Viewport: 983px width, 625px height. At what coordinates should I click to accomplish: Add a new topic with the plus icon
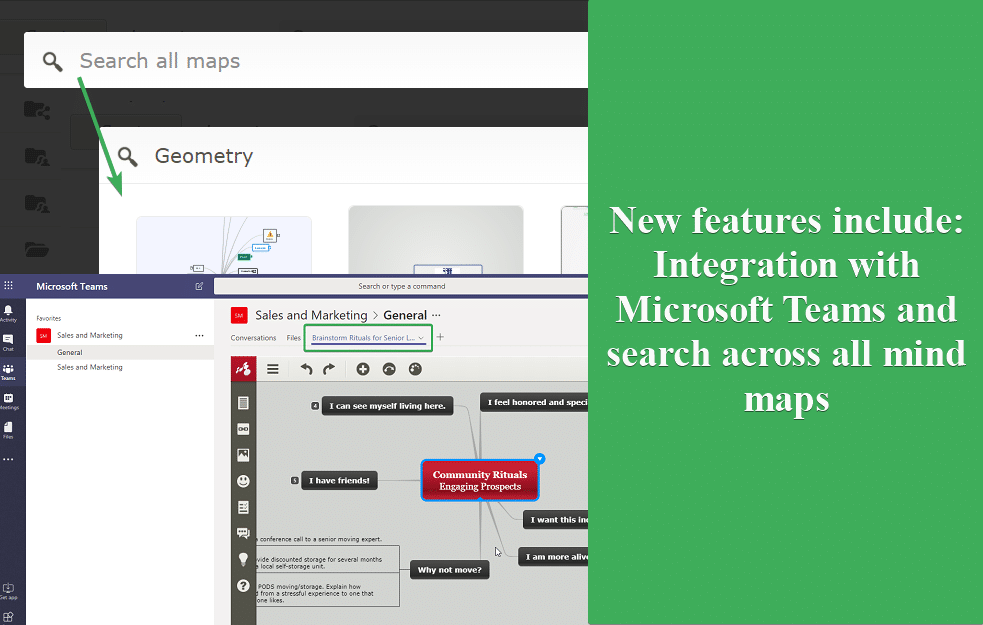click(363, 369)
